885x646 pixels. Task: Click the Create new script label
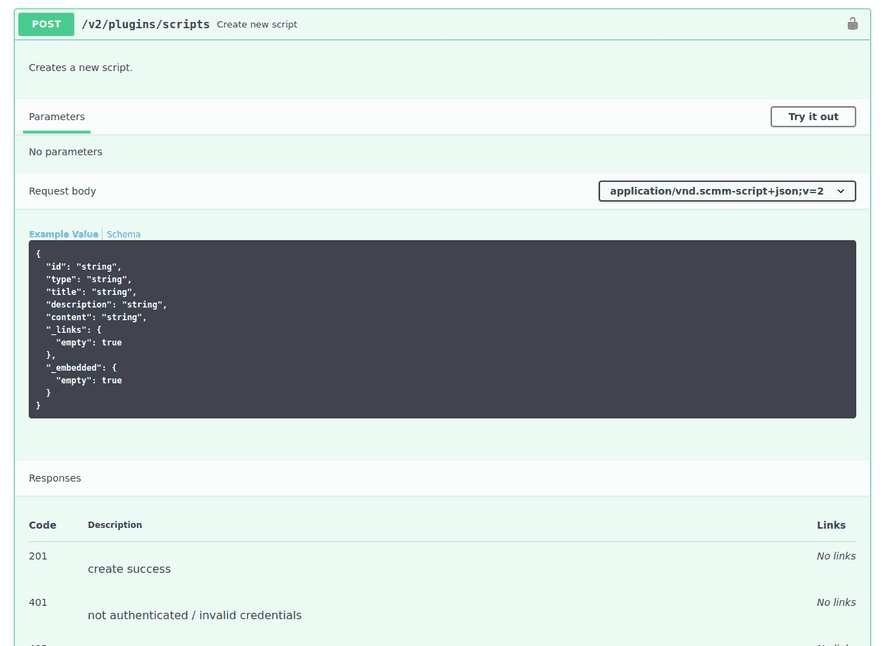click(x=258, y=24)
